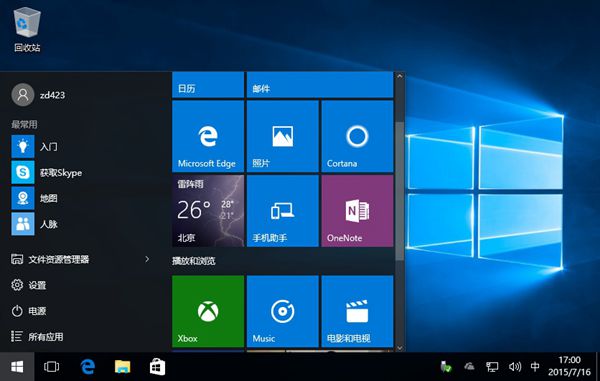Image resolution: width=600 pixels, height=381 pixels.
Task: Open the 手机助手 phone companion tile
Action: click(282, 211)
